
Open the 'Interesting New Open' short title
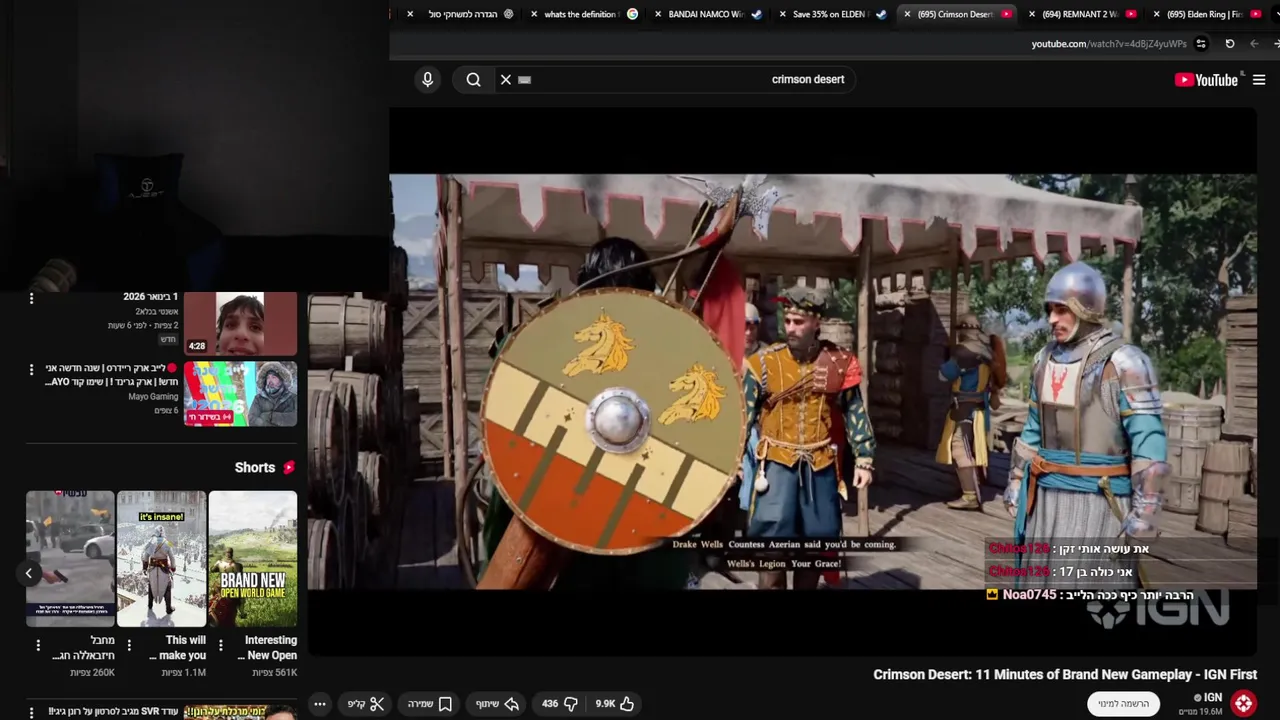pos(267,648)
